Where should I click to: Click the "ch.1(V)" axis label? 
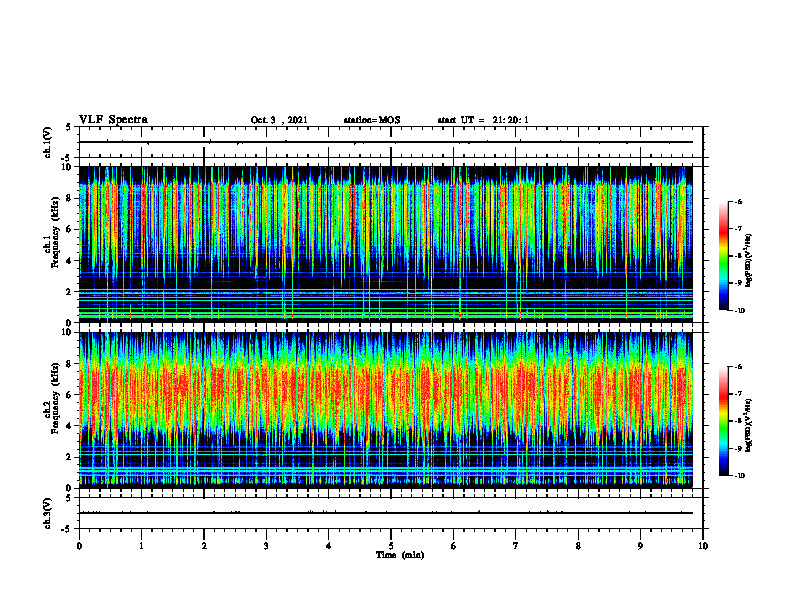tap(48, 142)
